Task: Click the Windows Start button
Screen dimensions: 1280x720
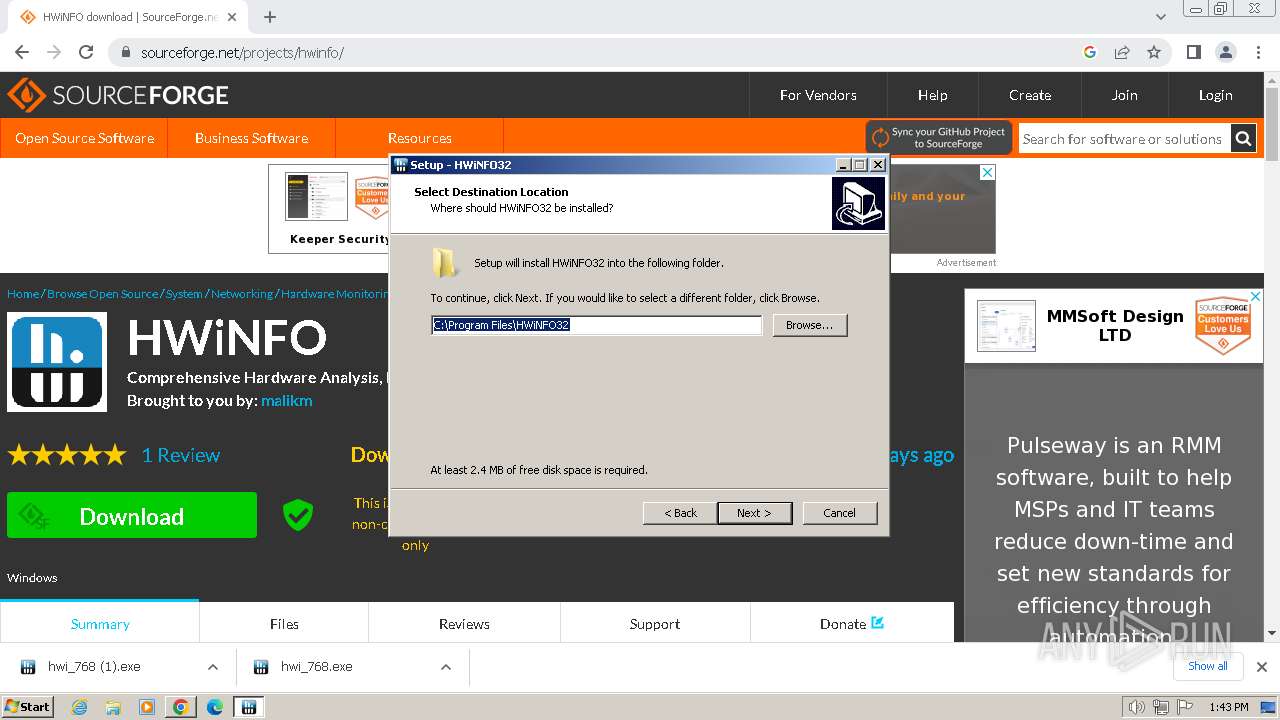Action: click(x=28, y=707)
